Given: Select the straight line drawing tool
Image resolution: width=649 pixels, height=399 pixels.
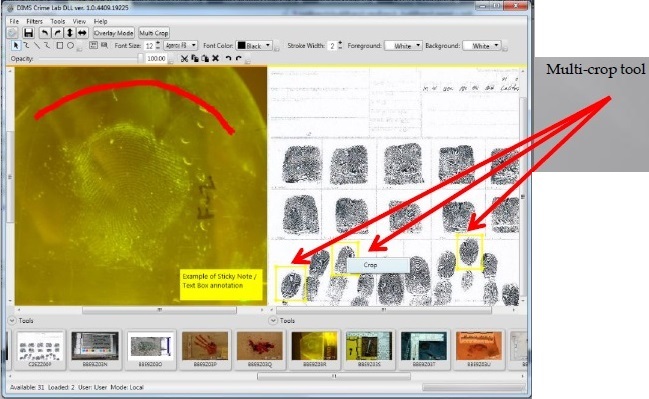Looking at the screenshot, I should [37, 46].
